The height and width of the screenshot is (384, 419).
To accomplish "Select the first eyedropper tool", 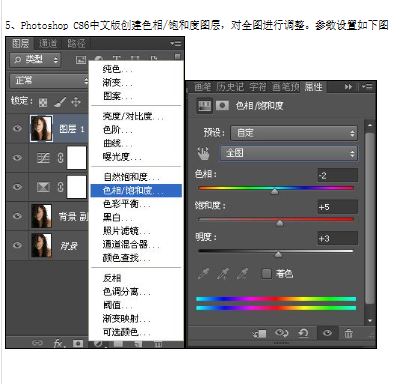I will [x=203, y=274].
